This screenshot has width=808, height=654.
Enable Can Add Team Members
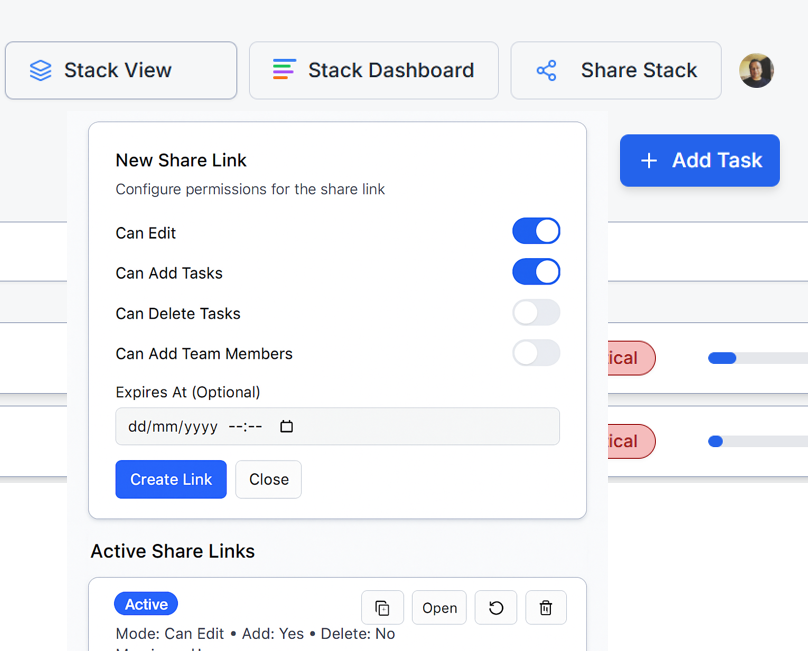click(x=536, y=353)
